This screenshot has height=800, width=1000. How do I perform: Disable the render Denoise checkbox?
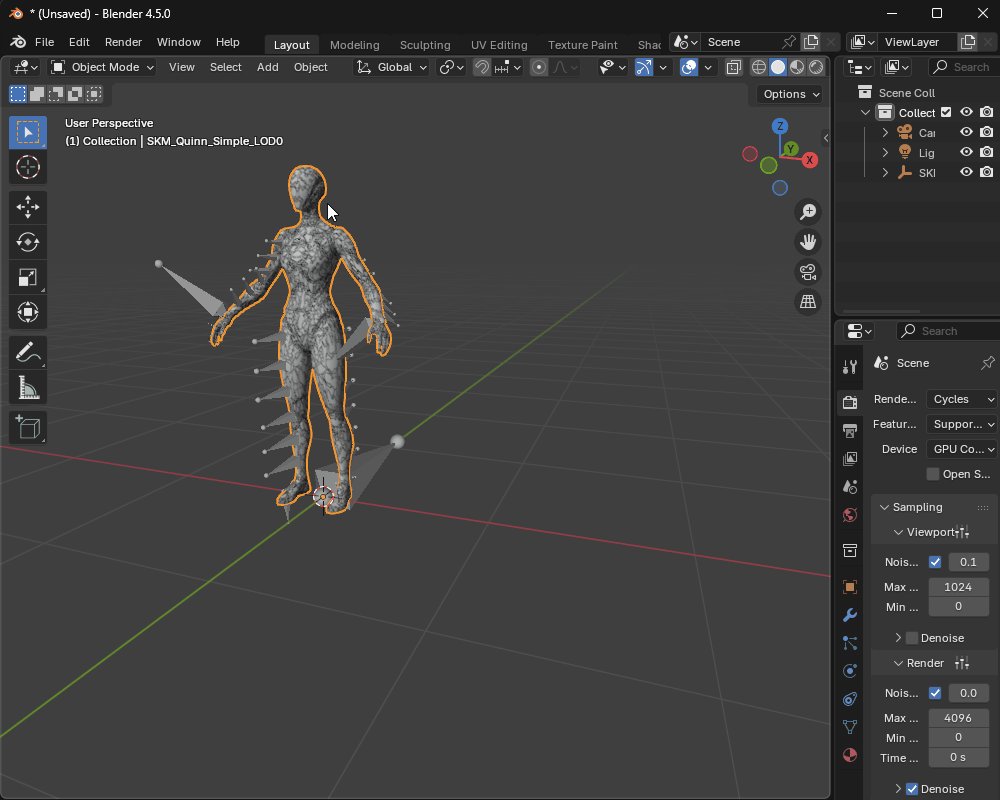click(911, 789)
